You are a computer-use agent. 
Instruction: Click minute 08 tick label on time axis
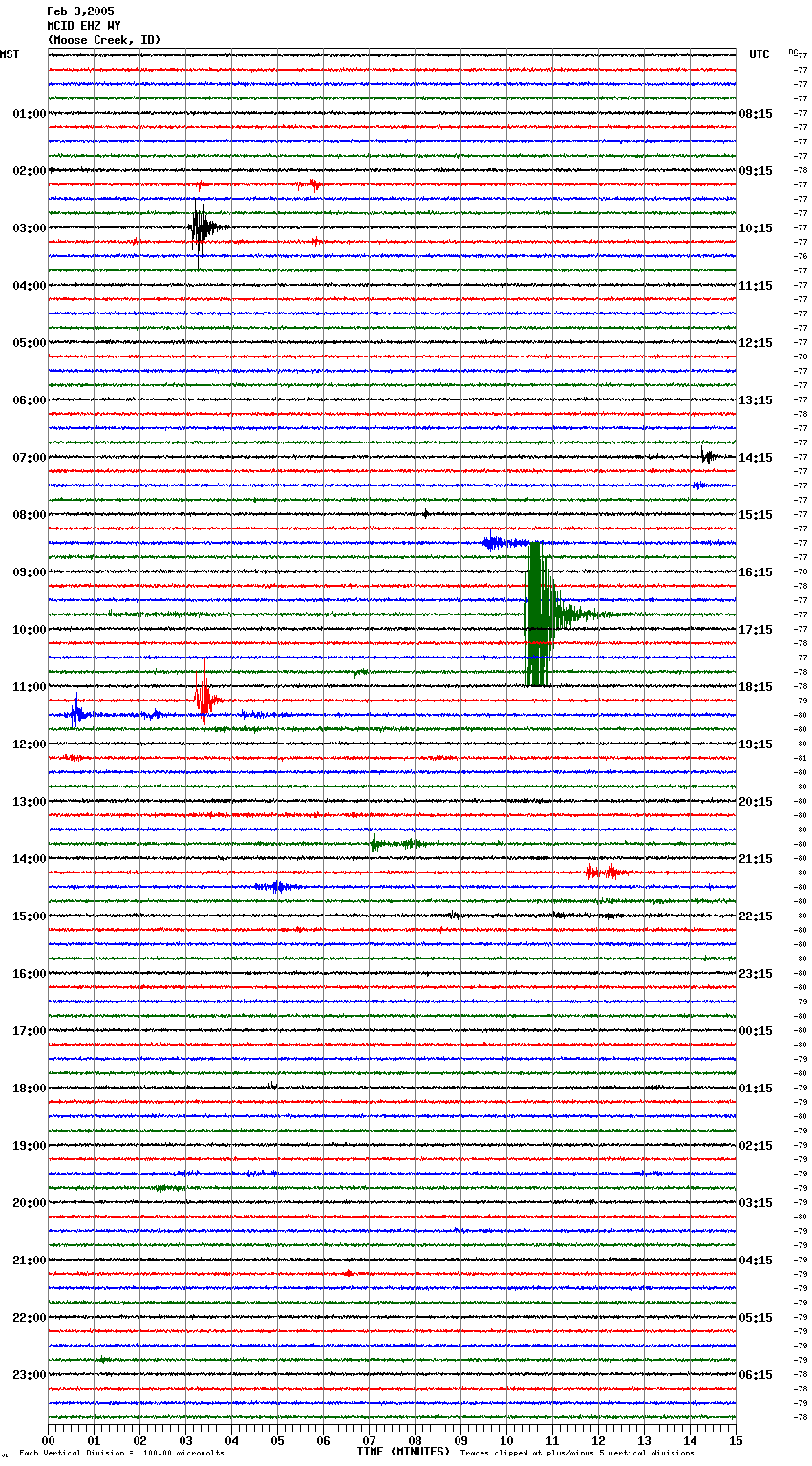pyautogui.click(x=415, y=1440)
